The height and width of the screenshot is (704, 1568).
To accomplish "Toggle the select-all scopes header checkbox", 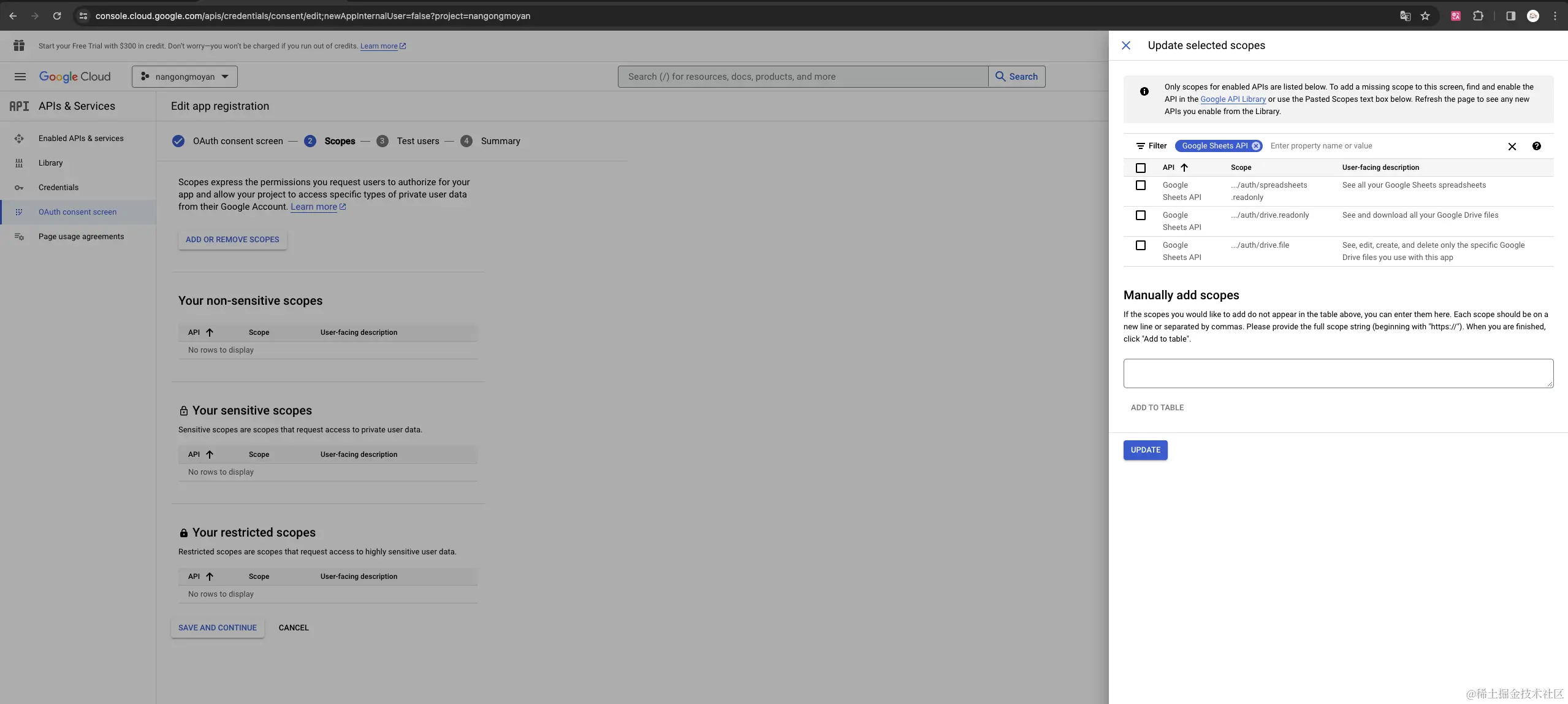I will tap(1140, 168).
